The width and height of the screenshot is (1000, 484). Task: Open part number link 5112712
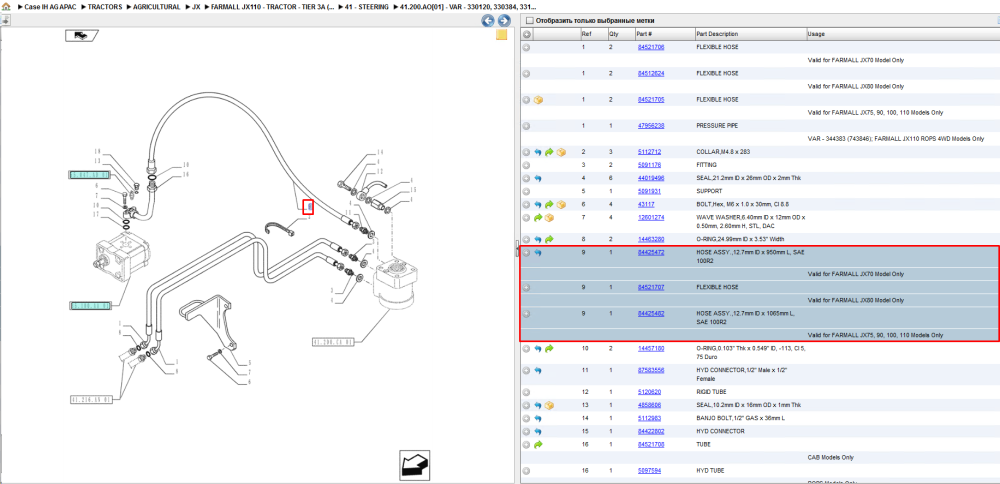point(649,152)
